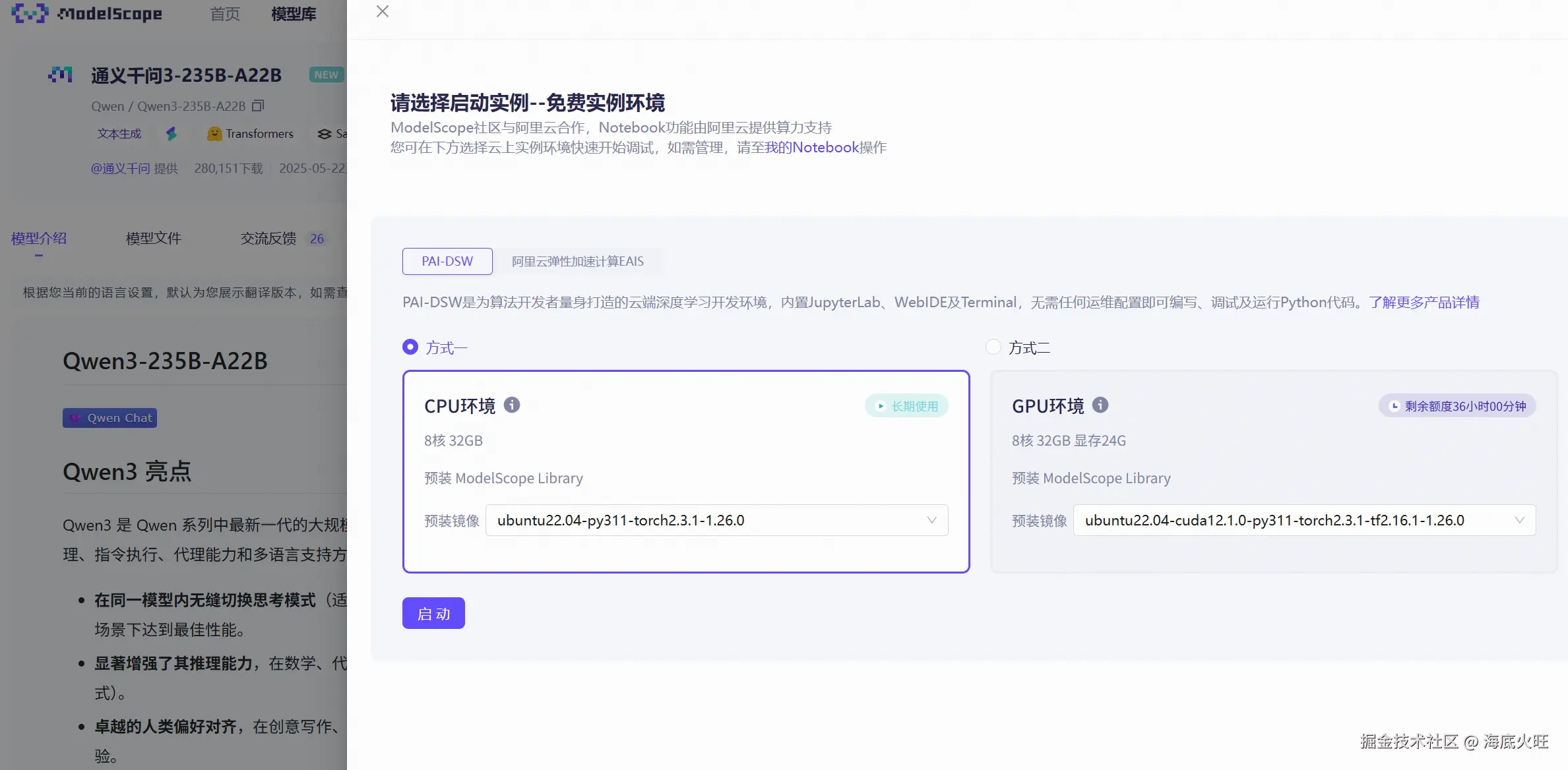The width and height of the screenshot is (1568, 770).
Task: Click the 文本生成 tag
Action: (119, 134)
